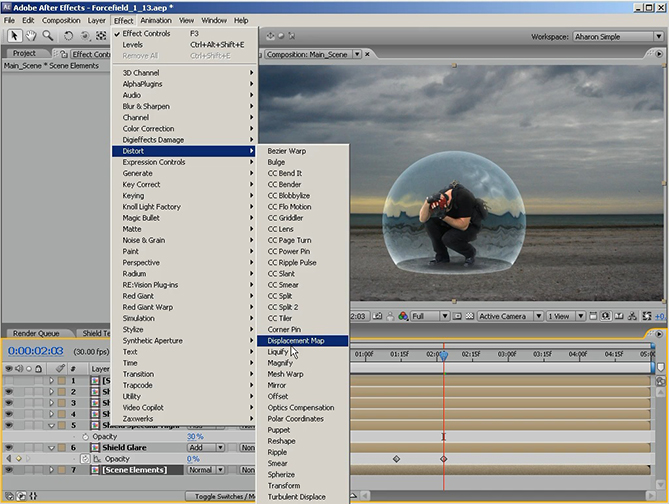The height and width of the screenshot is (504, 669).
Task: Close the Composition Main_Scene viewer tab
Action: click(x=367, y=54)
